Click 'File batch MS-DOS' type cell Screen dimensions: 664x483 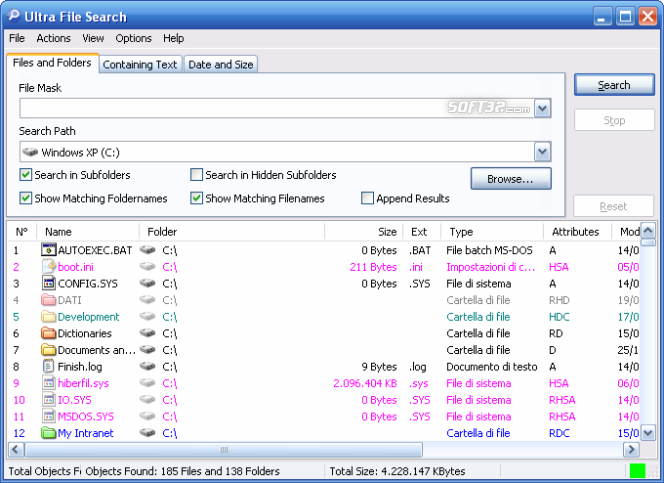pos(489,250)
